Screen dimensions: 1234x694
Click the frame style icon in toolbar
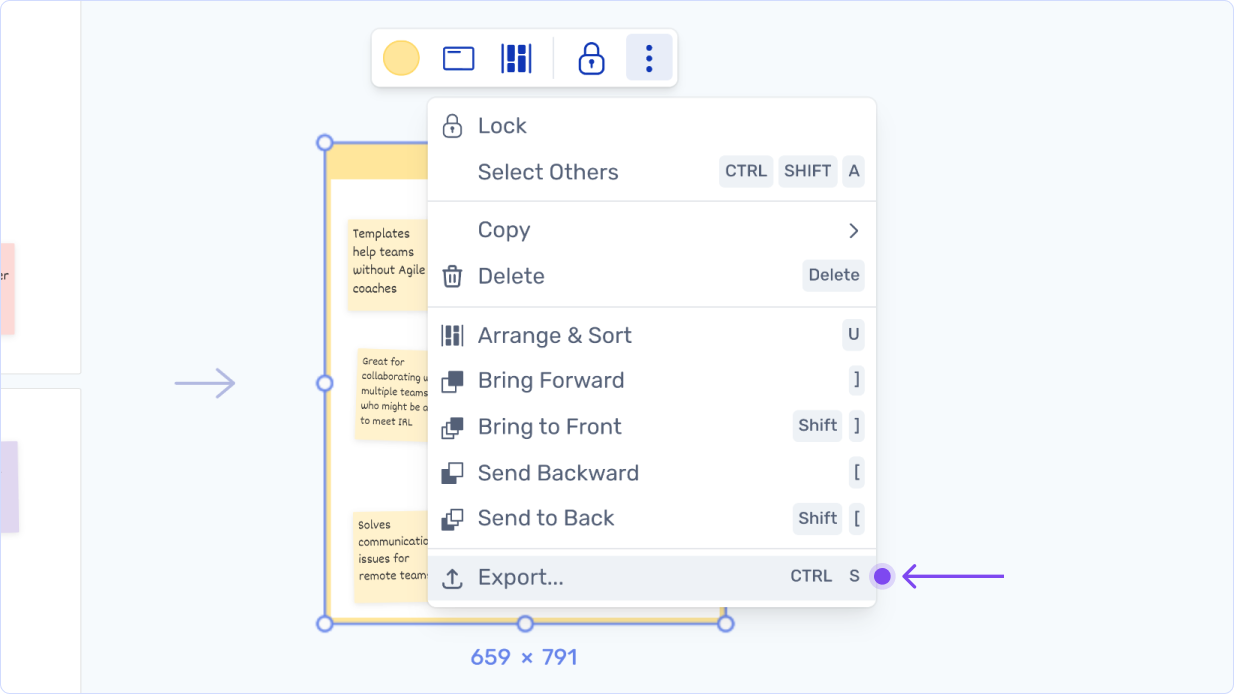(458, 58)
